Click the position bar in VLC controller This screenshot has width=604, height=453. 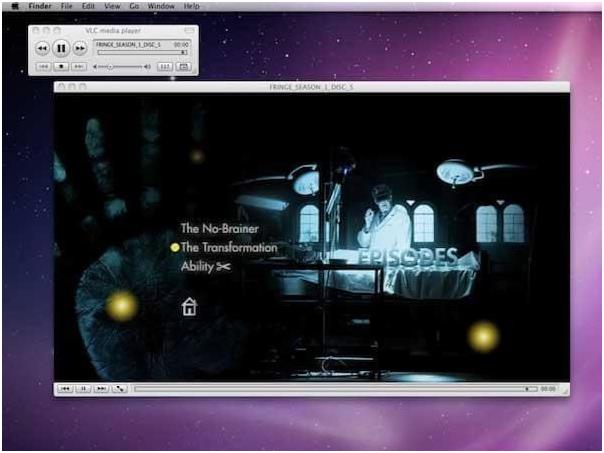(x=140, y=52)
